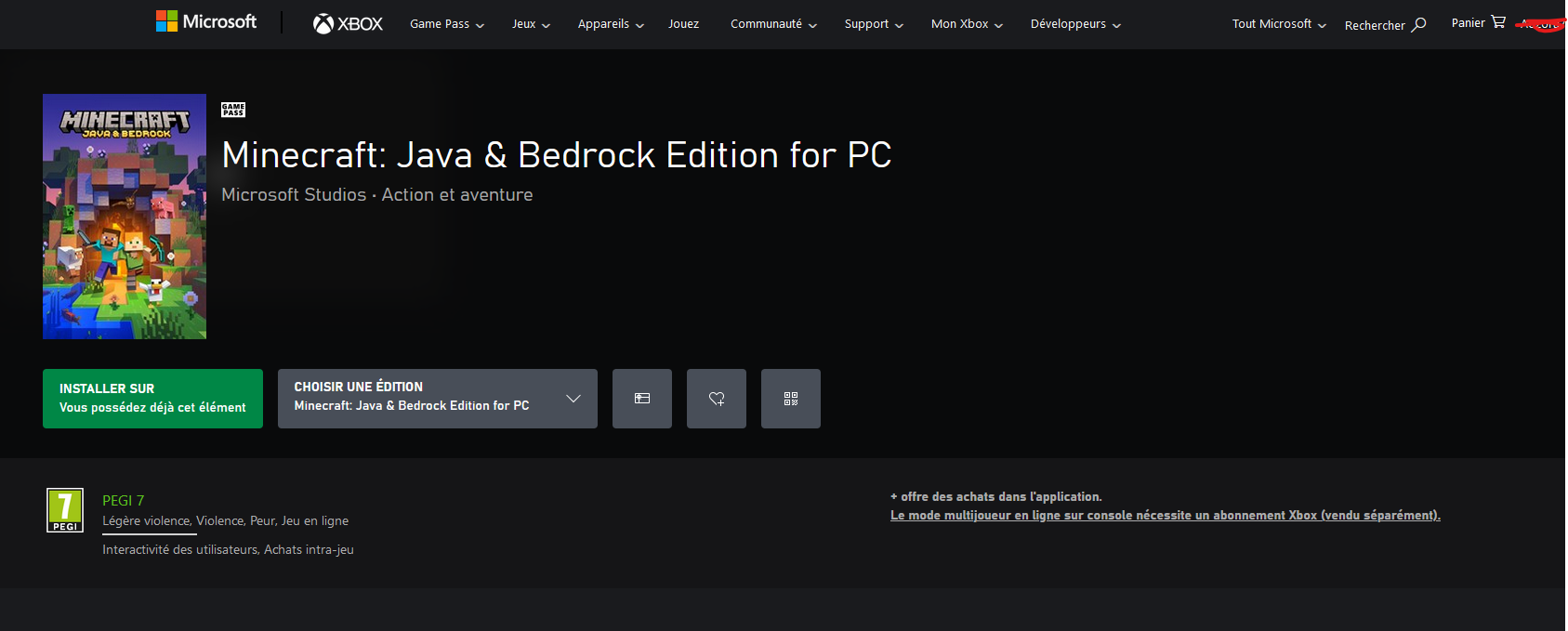The height and width of the screenshot is (631, 1568).
Task: Click the Minecraft cover art thumbnail
Action: pyautogui.click(x=125, y=217)
